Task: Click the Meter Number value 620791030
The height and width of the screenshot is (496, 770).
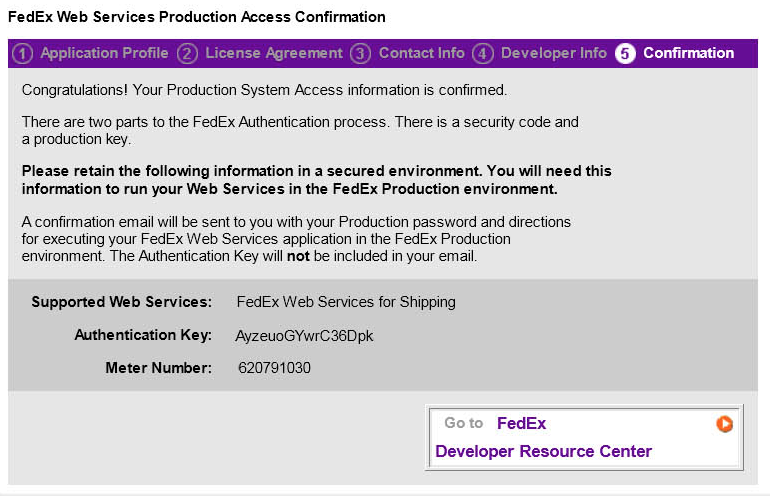Action: pos(274,368)
